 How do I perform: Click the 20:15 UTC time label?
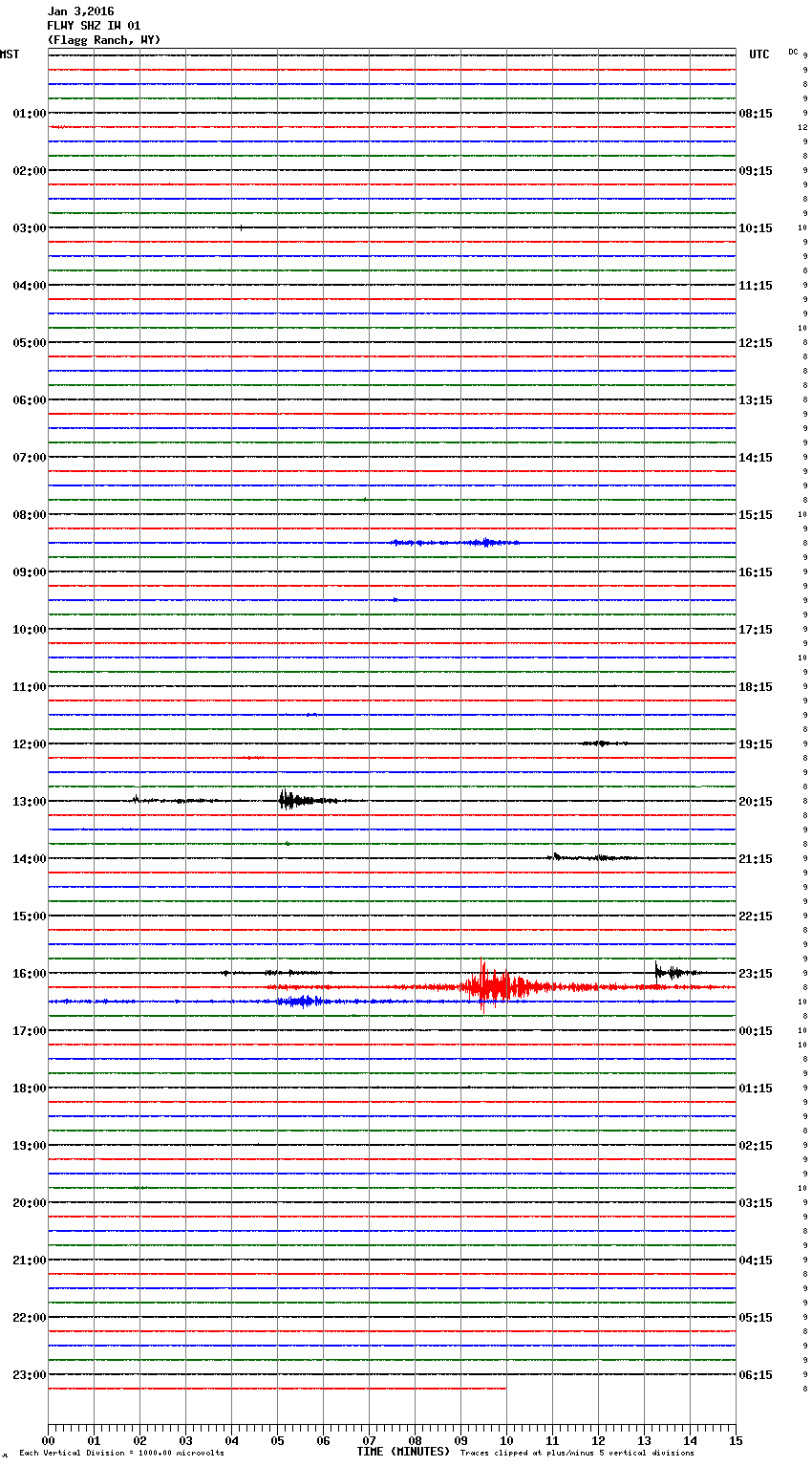point(756,802)
